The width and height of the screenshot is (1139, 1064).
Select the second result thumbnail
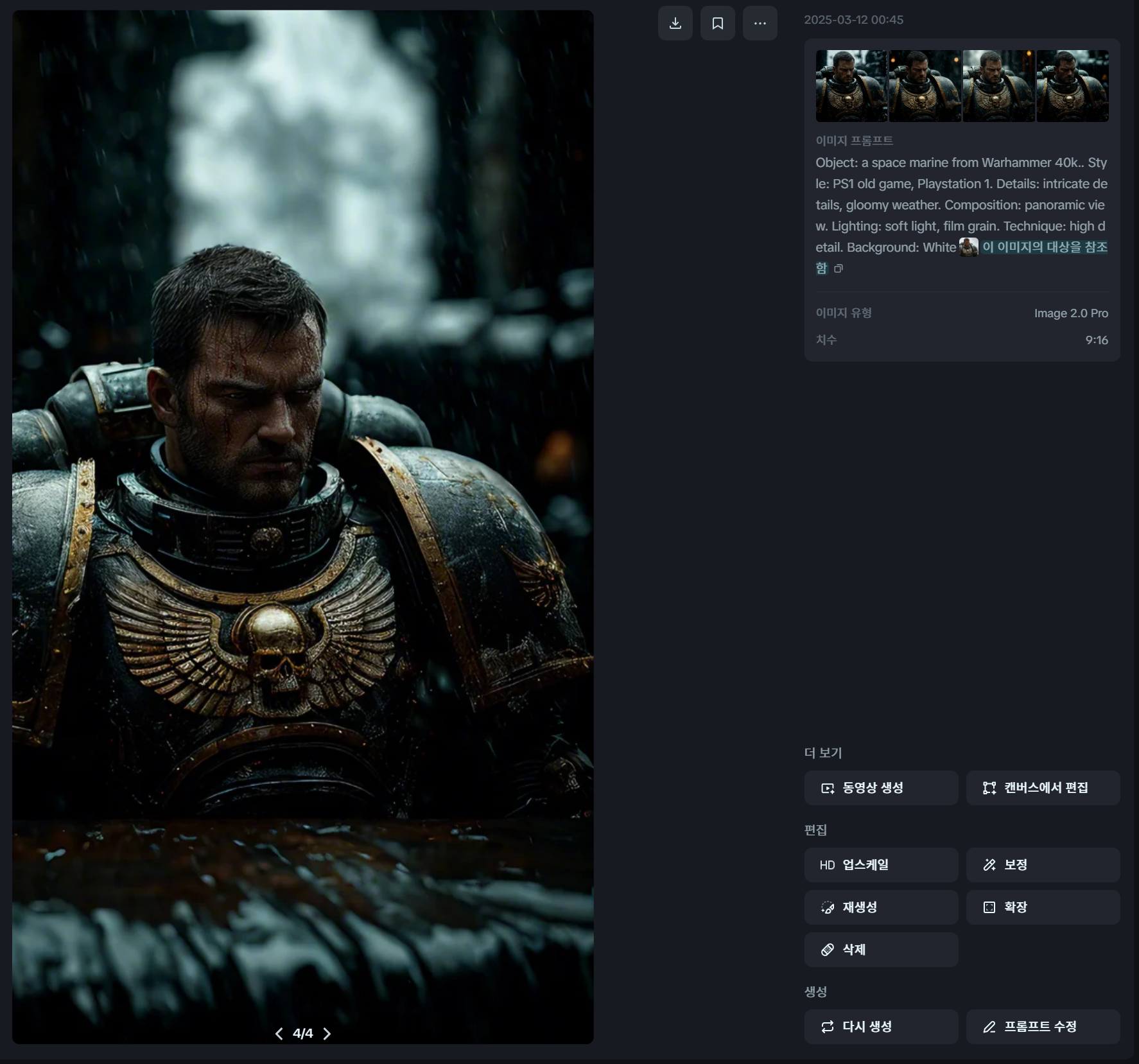click(x=925, y=86)
